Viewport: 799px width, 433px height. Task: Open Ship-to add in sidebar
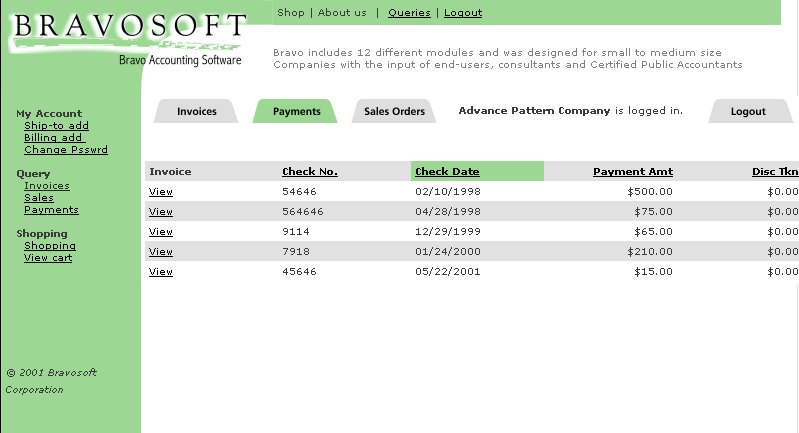point(56,126)
